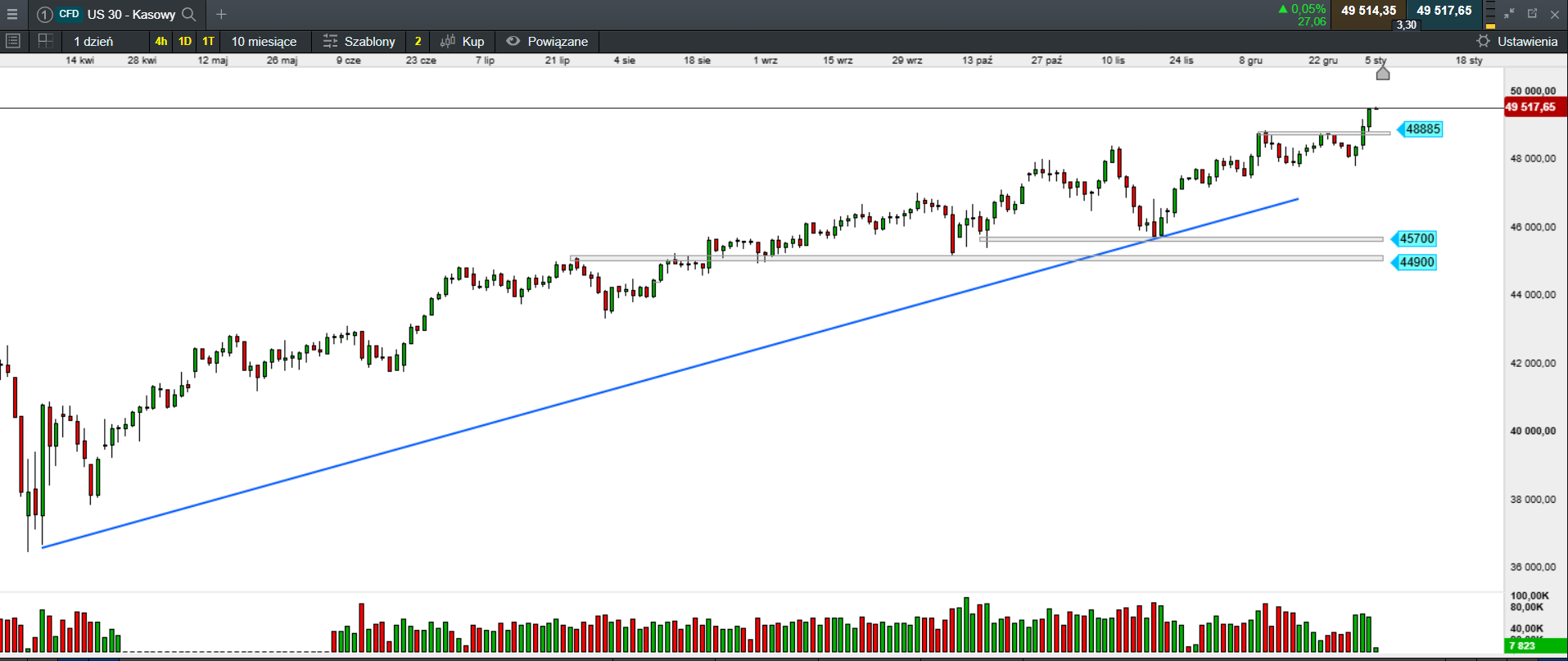The image size is (1568, 661).
Task: Click the 14 kwi date label
Action: (x=79, y=60)
